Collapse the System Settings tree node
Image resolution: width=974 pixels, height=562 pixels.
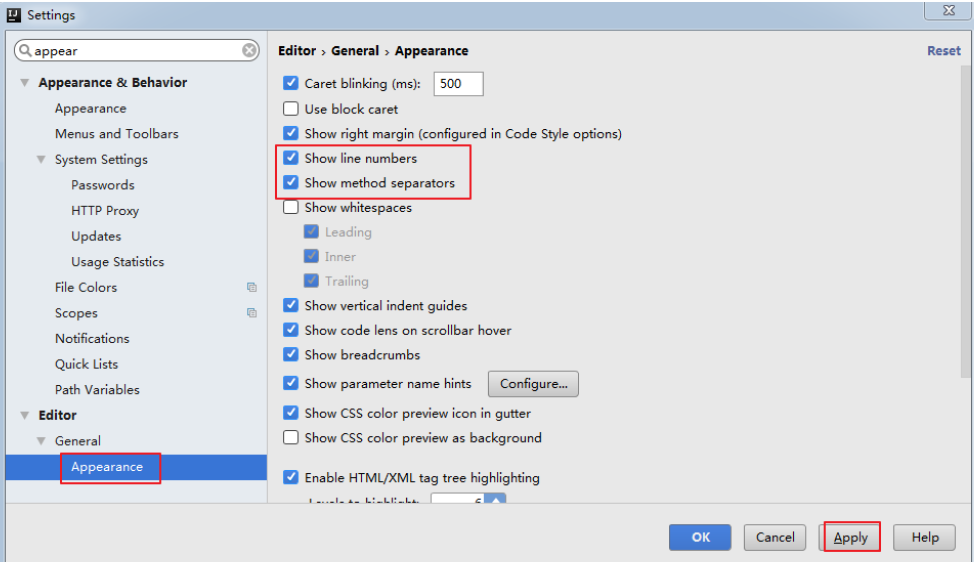(41, 160)
